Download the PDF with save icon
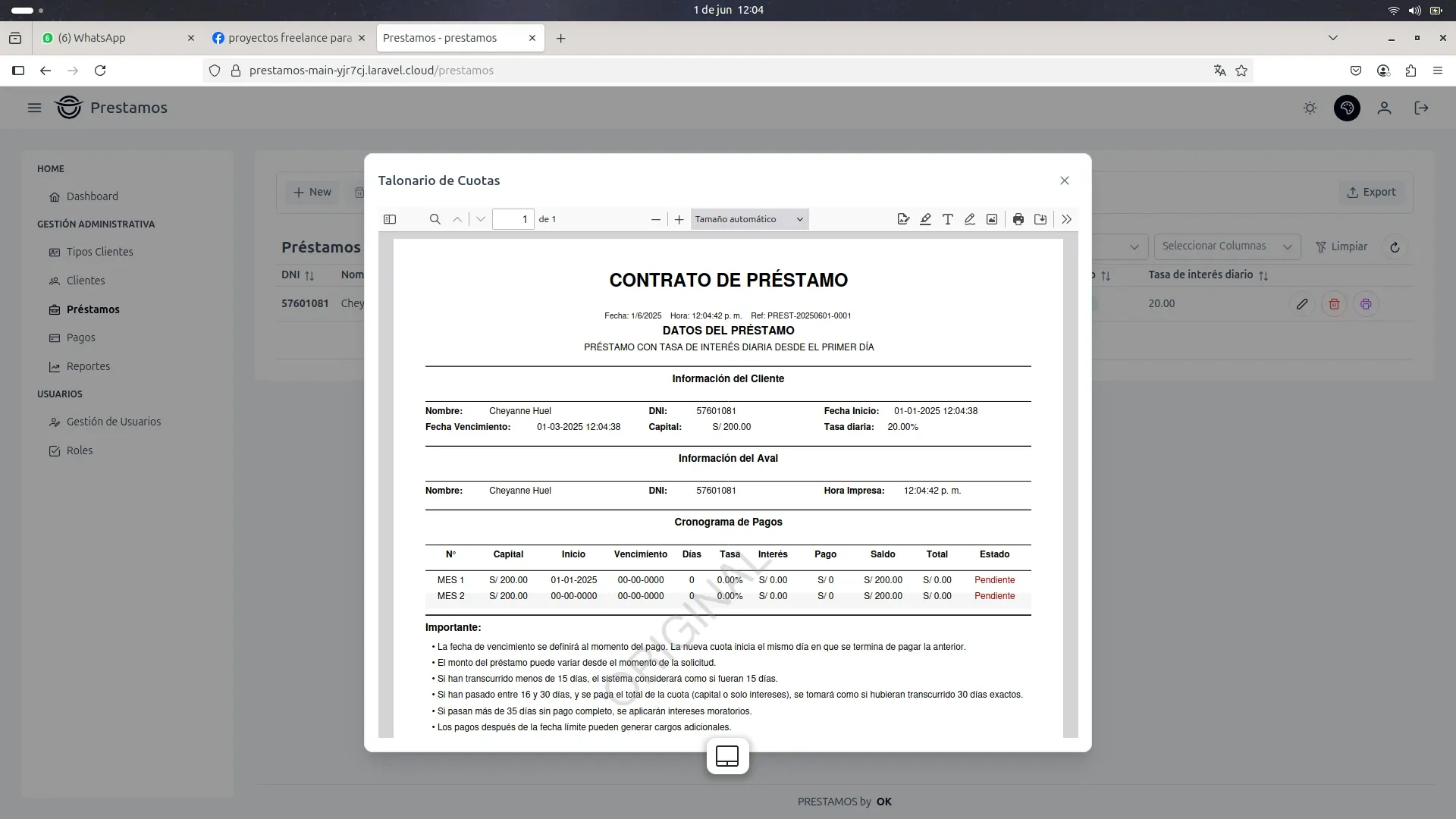This screenshot has width=1456, height=819. tap(1040, 219)
